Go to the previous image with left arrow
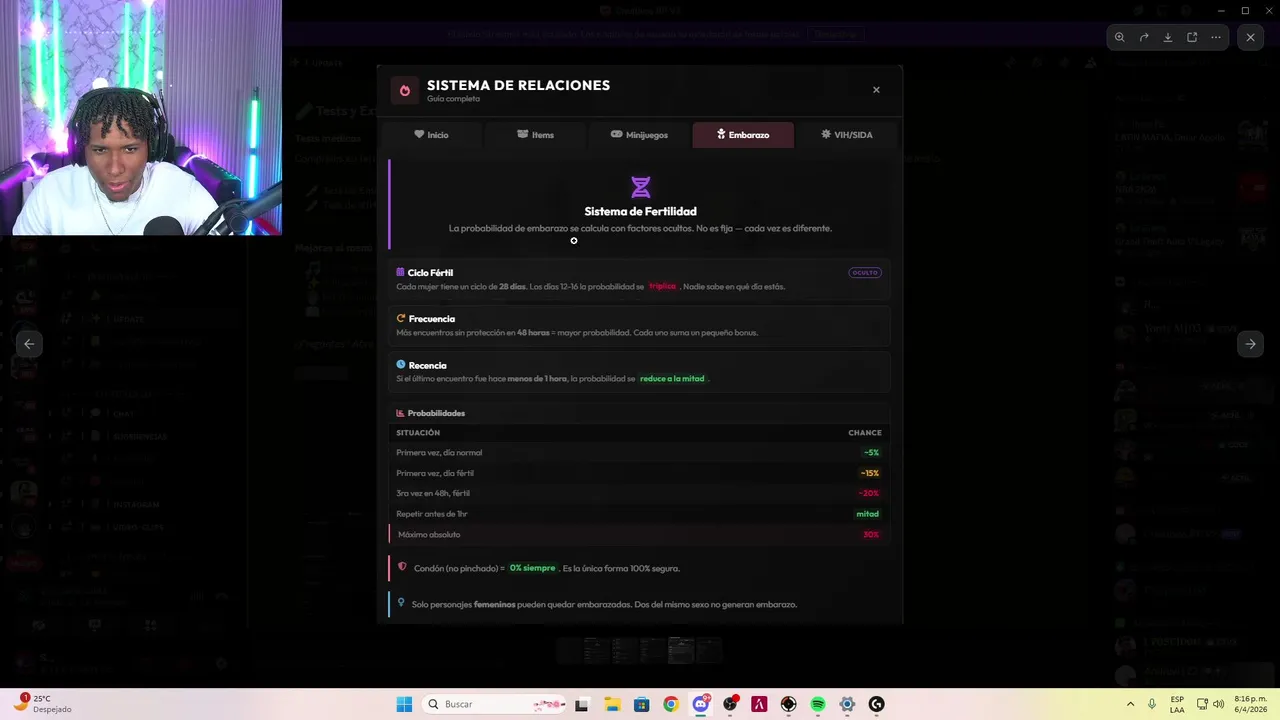 coord(29,343)
